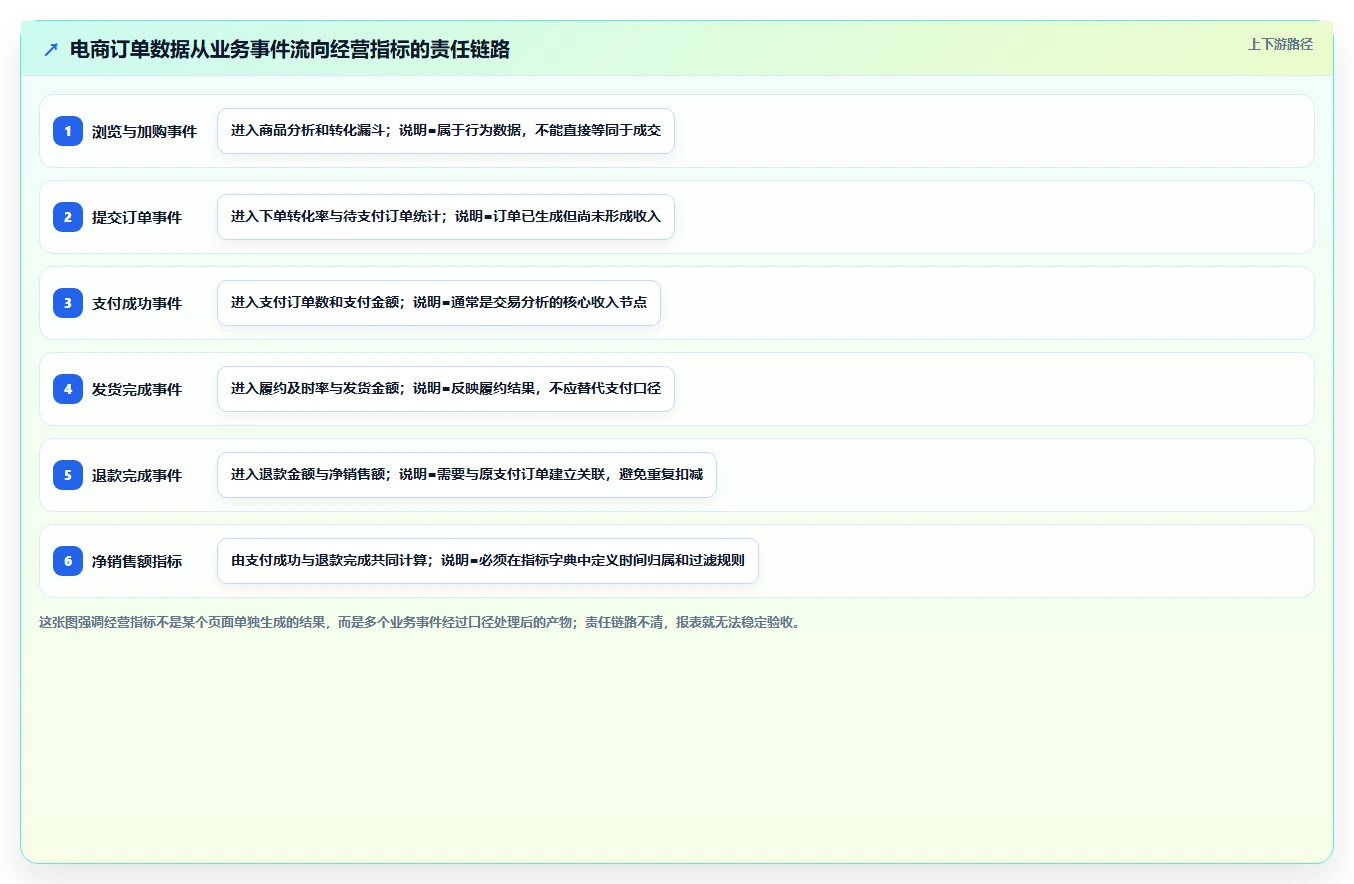This screenshot has height=884, width=1354.
Task: Select the 提交订单事件 label
Action: click(x=137, y=217)
